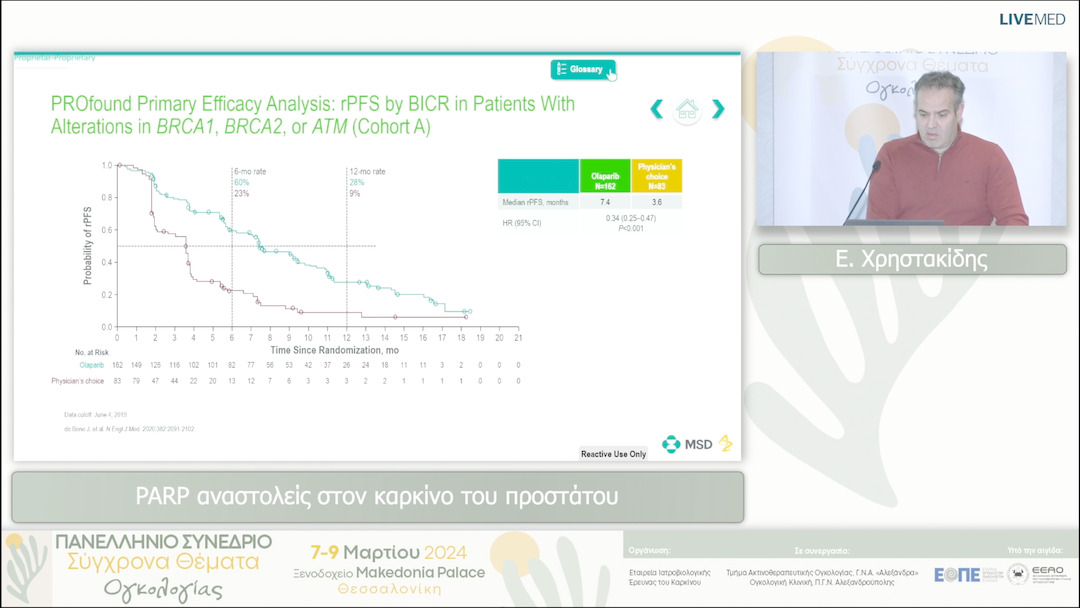Image resolution: width=1080 pixels, height=608 pixels.
Task: Click the speaker video thumbnail
Action: (x=911, y=139)
